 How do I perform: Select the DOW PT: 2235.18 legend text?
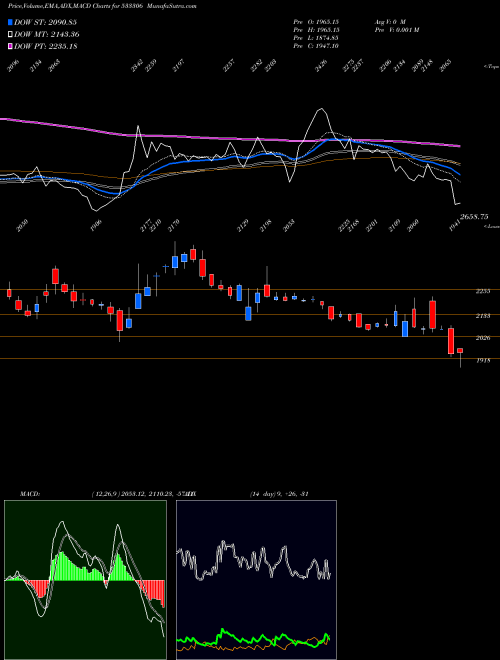(x=45, y=46)
